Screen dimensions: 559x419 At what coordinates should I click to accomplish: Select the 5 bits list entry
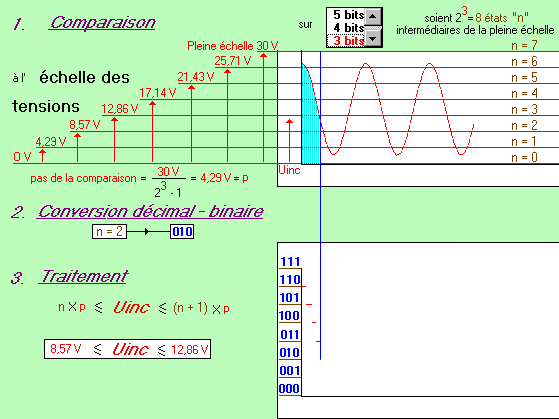point(348,15)
